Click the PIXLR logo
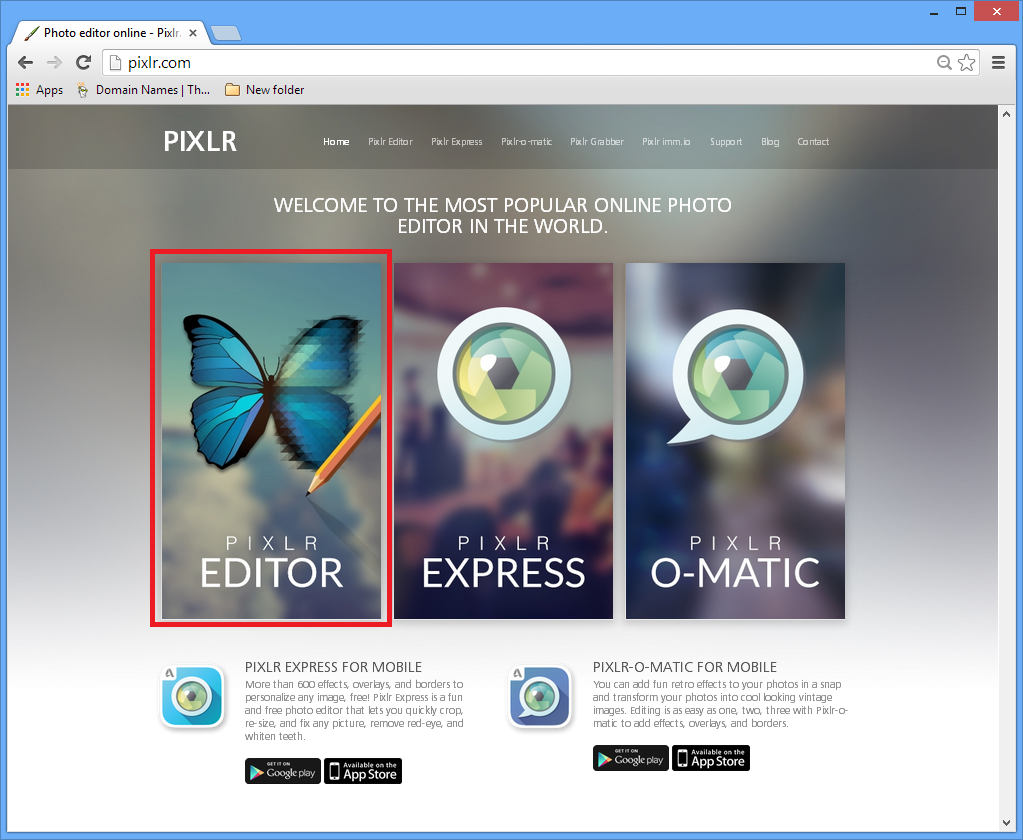 200,142
